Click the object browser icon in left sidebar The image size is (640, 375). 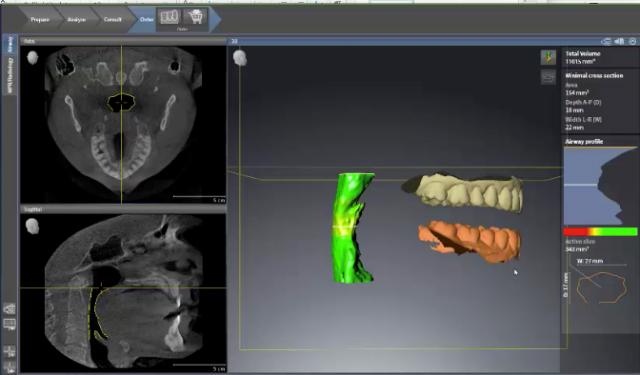tap(9, 309)
